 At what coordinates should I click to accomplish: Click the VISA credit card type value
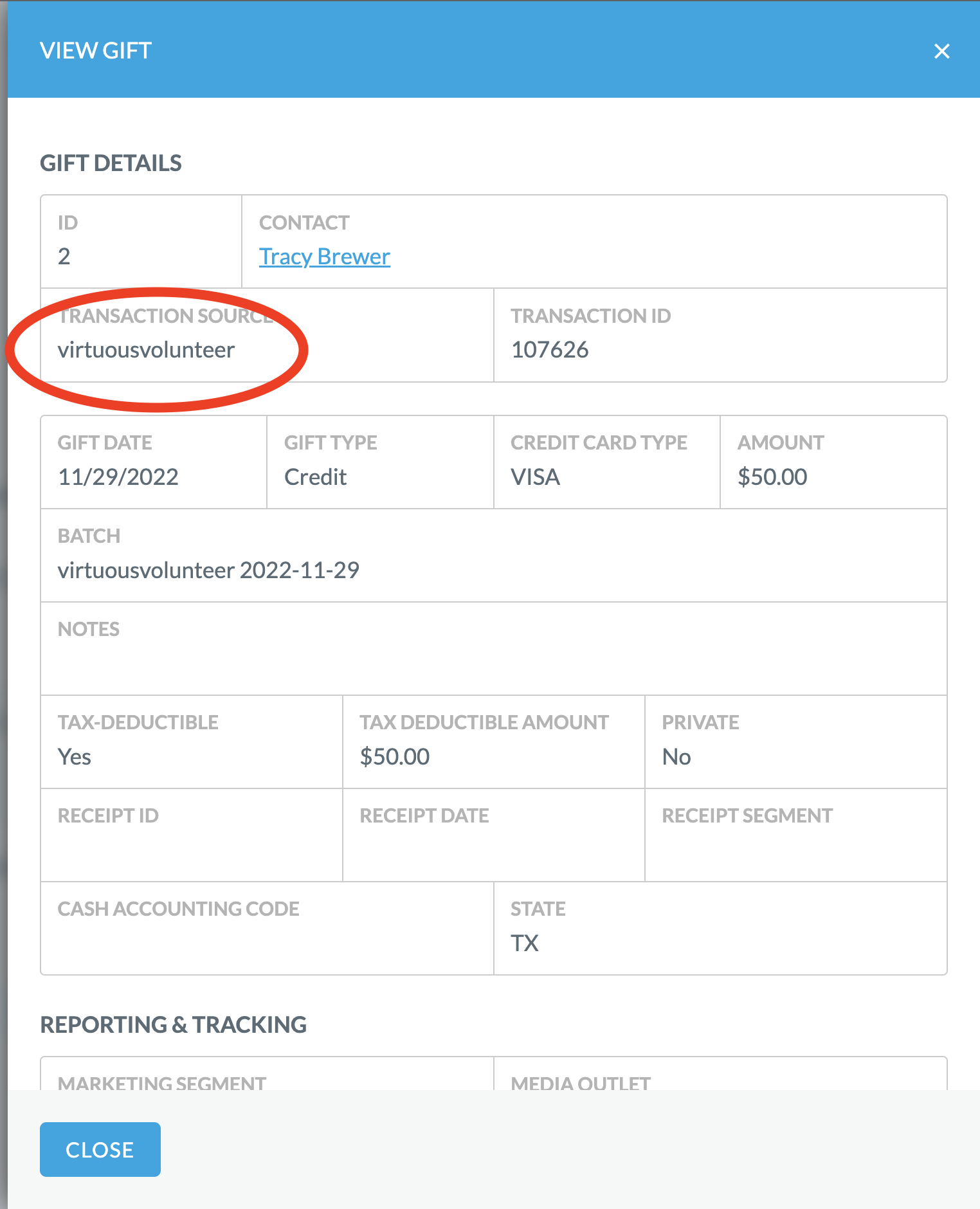click(x=535, y=477)
